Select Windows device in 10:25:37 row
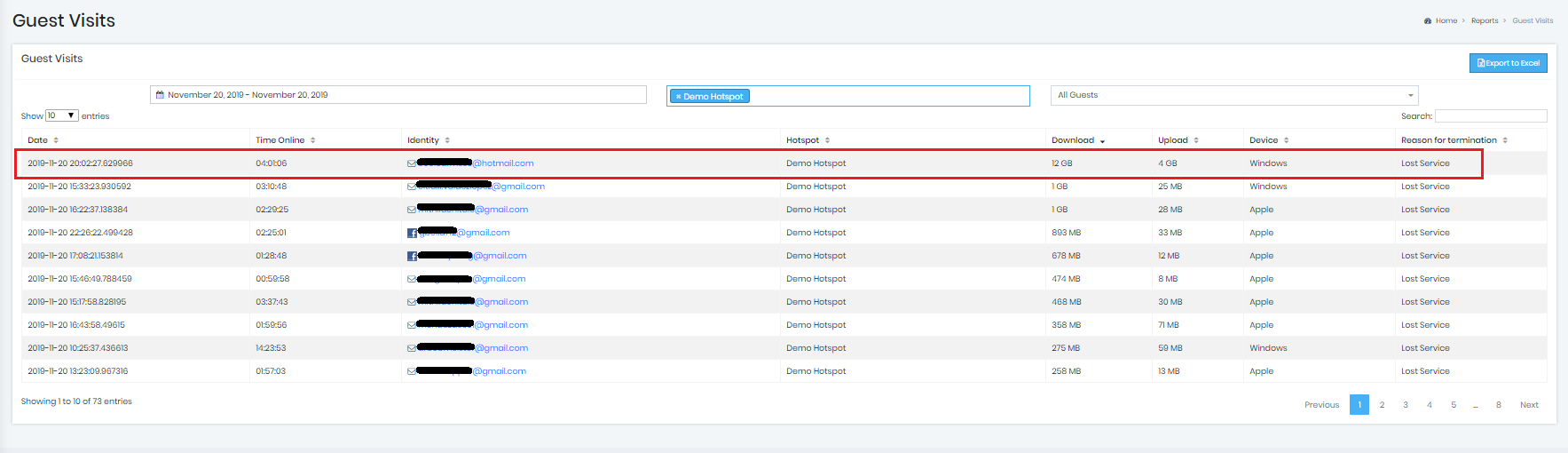Image resolution: width=1568 pixels, height=453 pixels. click(1268, 348)
